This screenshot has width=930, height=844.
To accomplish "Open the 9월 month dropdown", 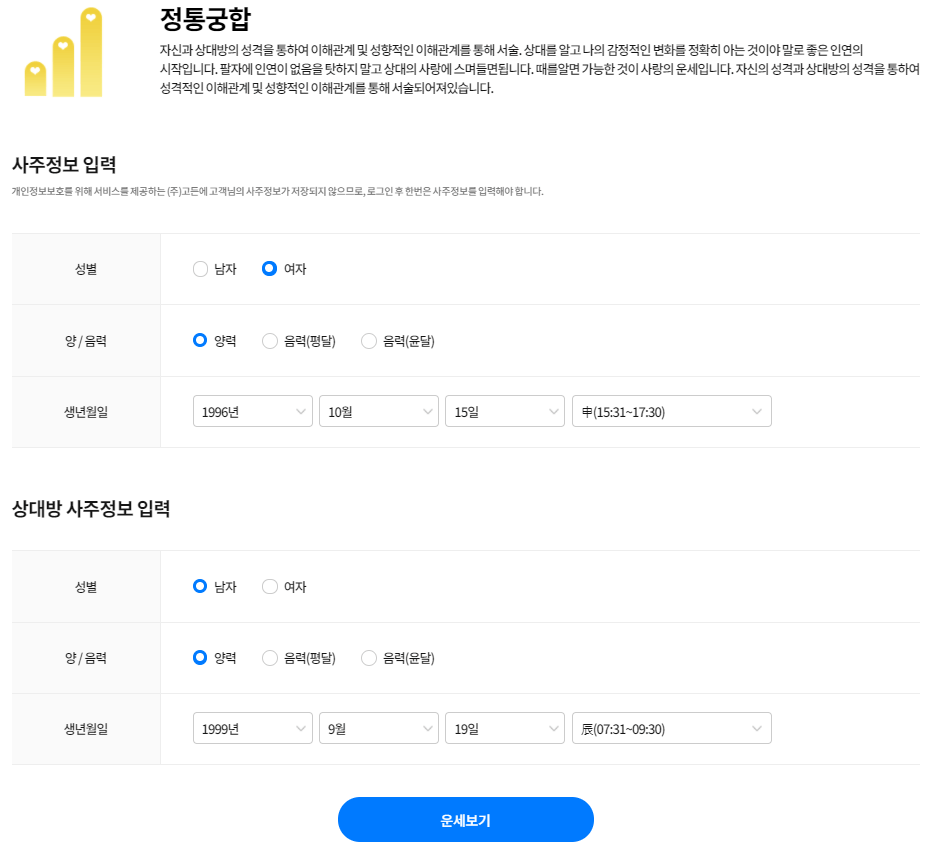I will coord(378,727).
